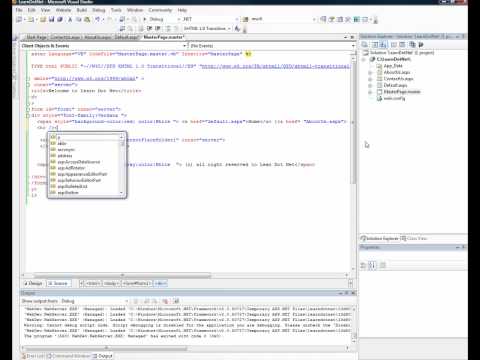This screenshot has height=360, width=480.
Task: Open the Build menu
Action: [82, 10]
